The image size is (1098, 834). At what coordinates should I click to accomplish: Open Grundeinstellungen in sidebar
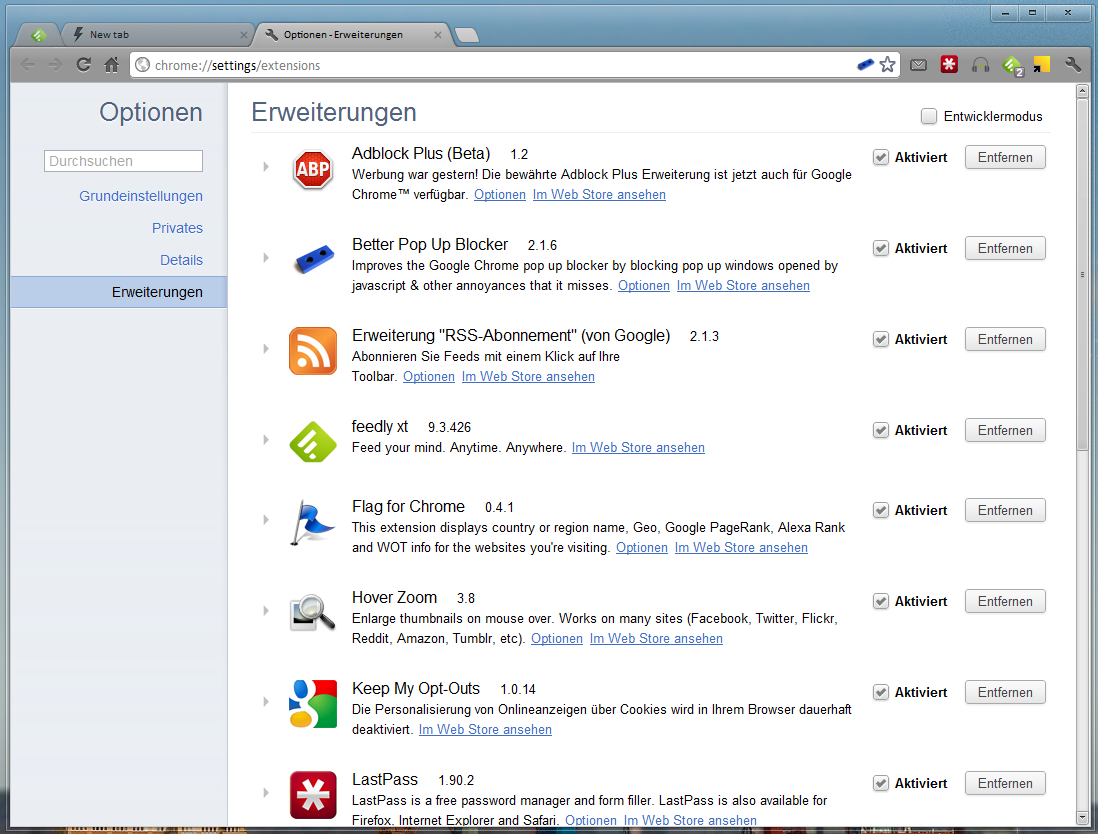pos(141,196)
